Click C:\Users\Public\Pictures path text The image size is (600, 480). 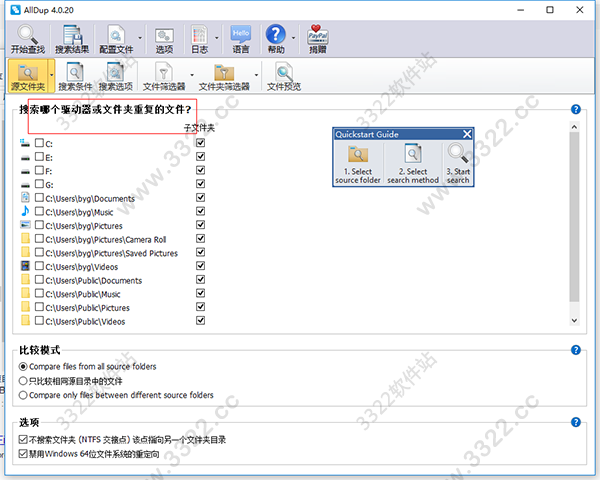coord(88,308)
